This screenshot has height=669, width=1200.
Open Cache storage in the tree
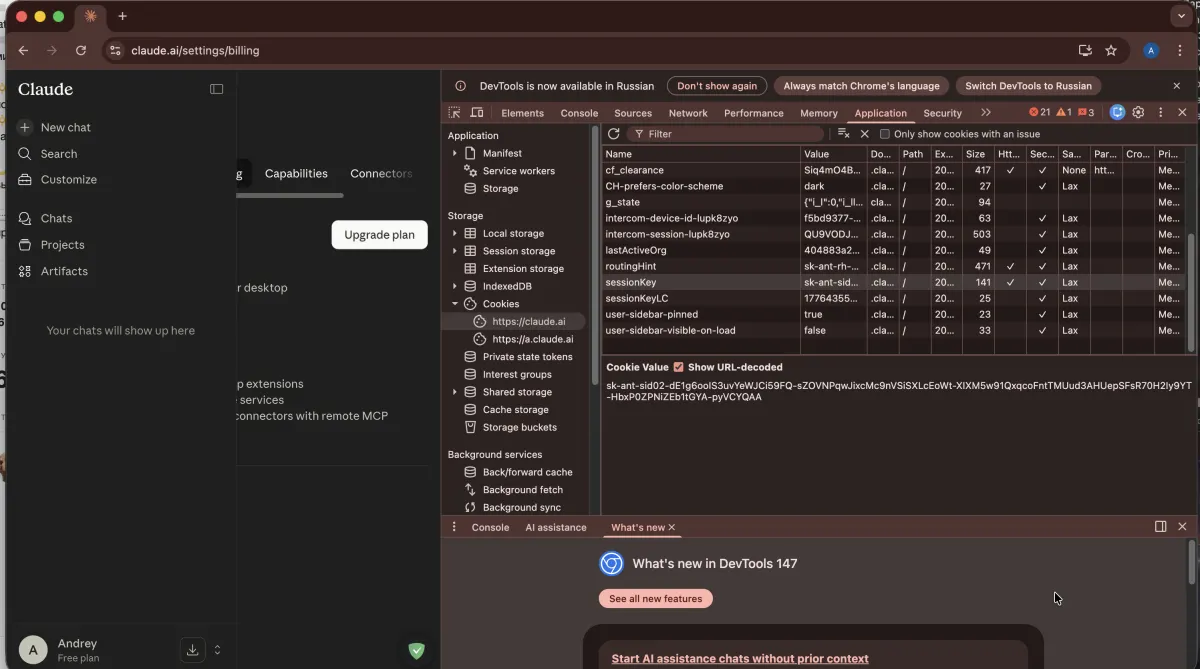[x=515, y=409]
